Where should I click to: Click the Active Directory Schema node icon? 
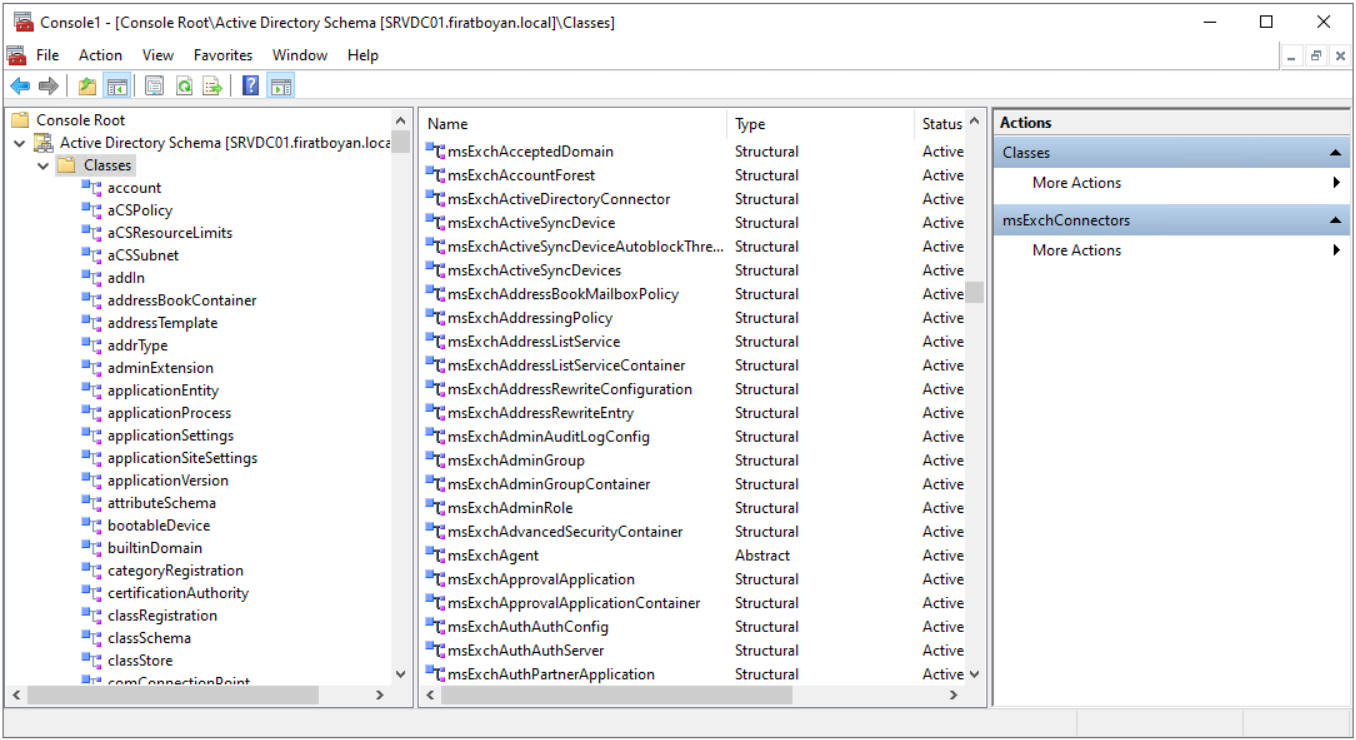43,143
